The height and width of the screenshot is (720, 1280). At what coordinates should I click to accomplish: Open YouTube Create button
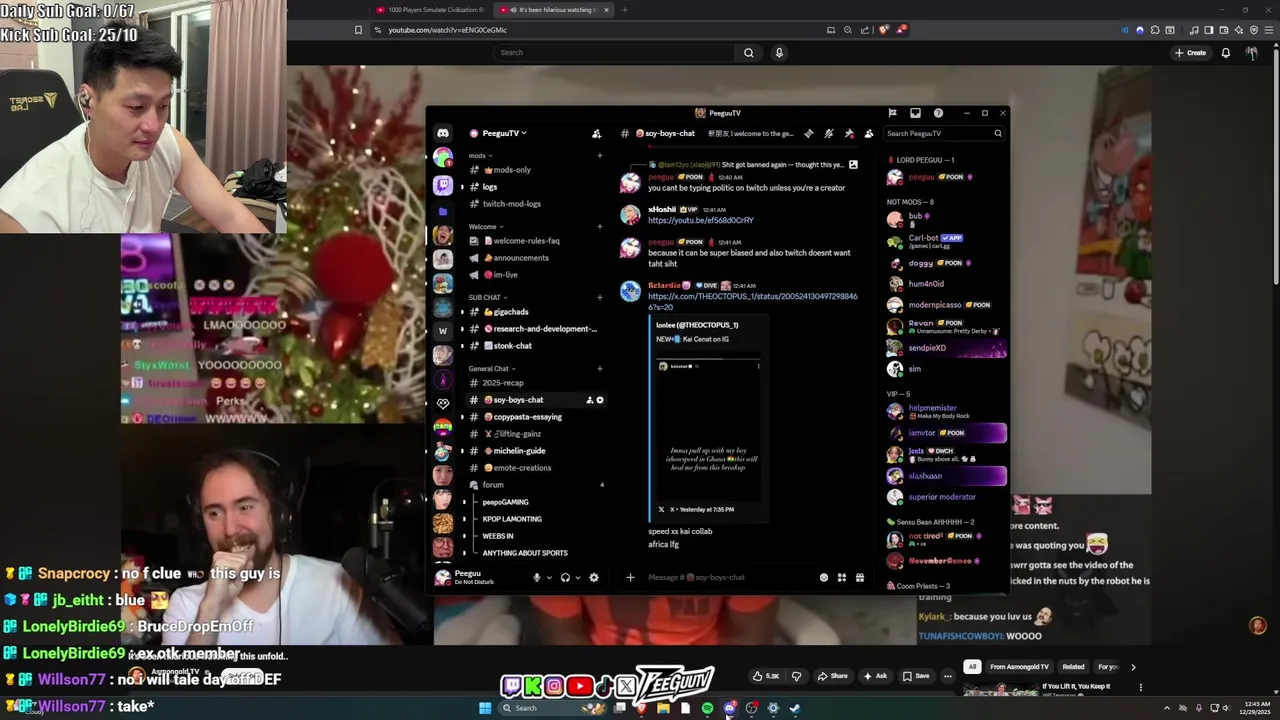[x=1191, y=52]
